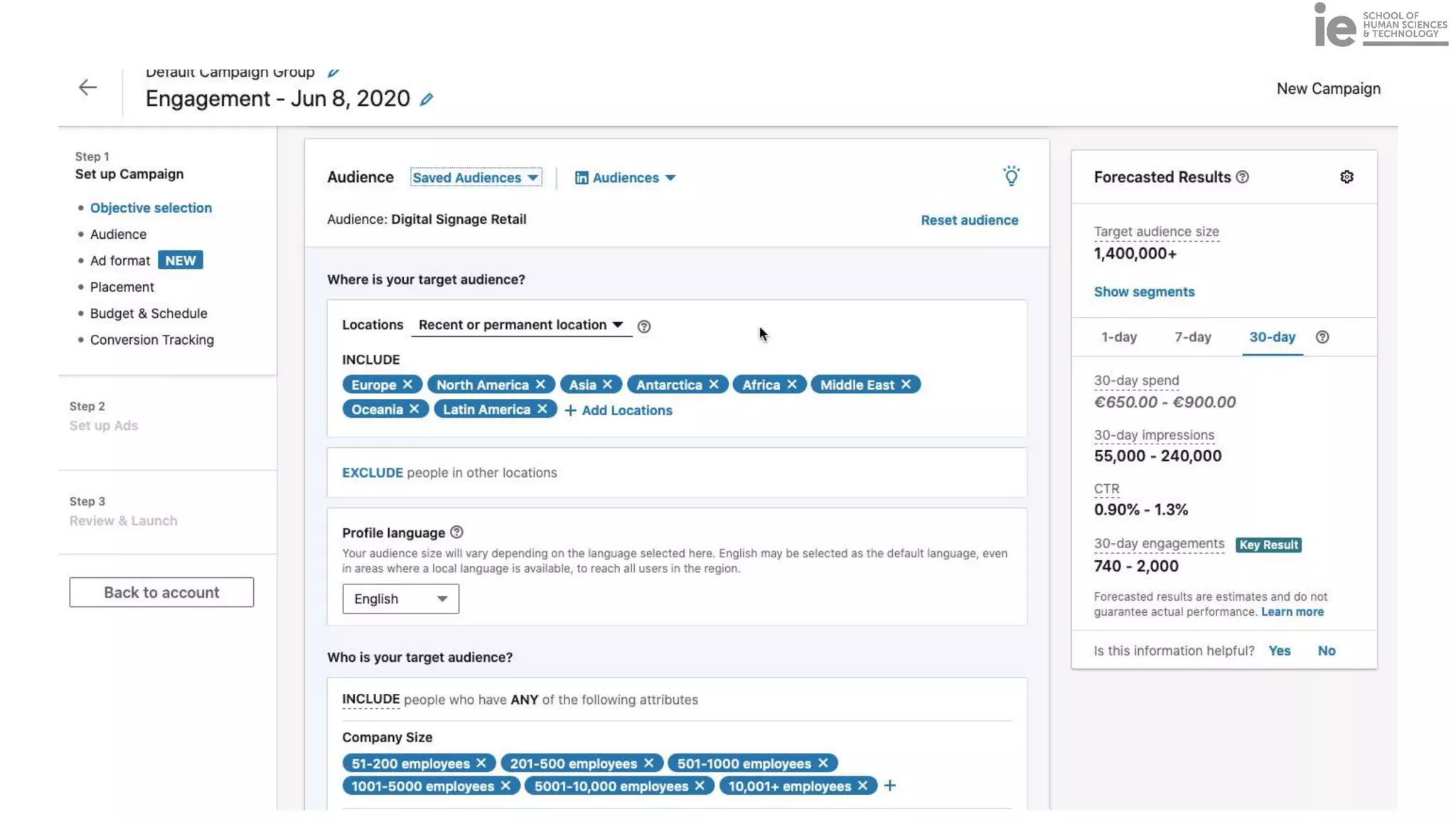Click Show segments link
This screenshot has height=819, width=1456.
click(1143, 292)
